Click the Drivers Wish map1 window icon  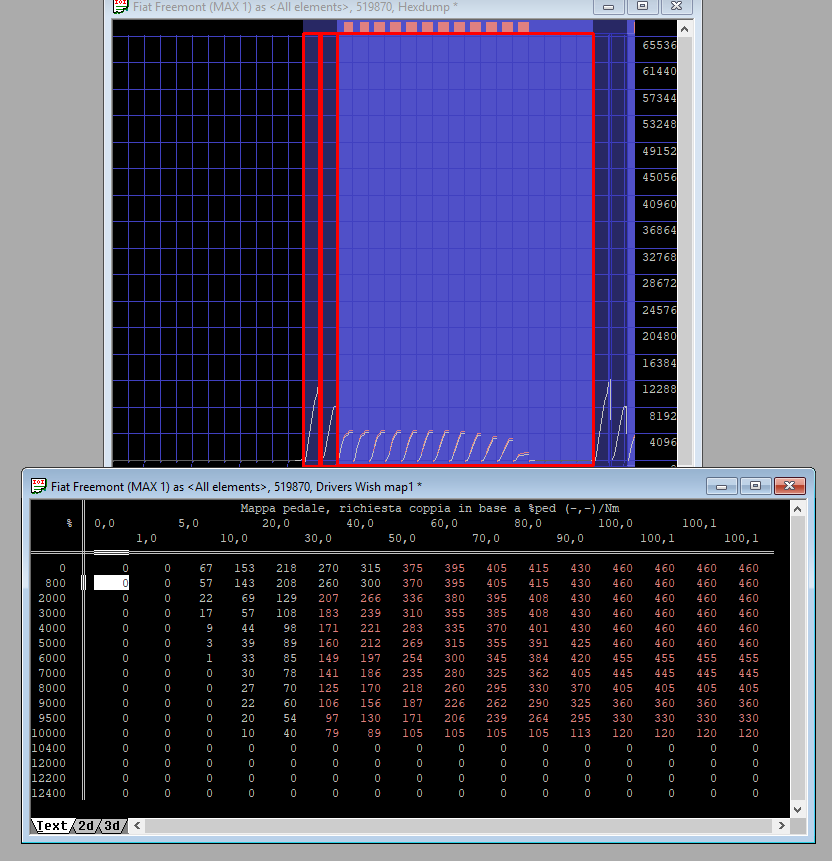[x=39, y=486]
